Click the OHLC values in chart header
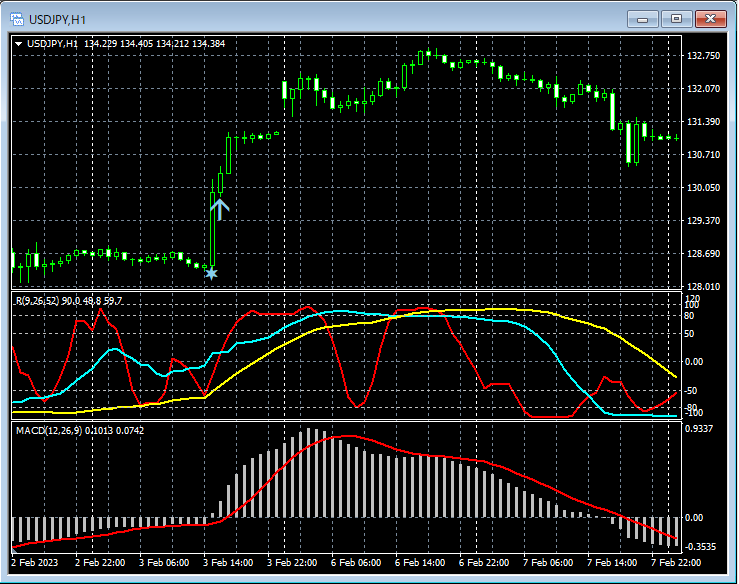739x584 pixels. (155, 43)
